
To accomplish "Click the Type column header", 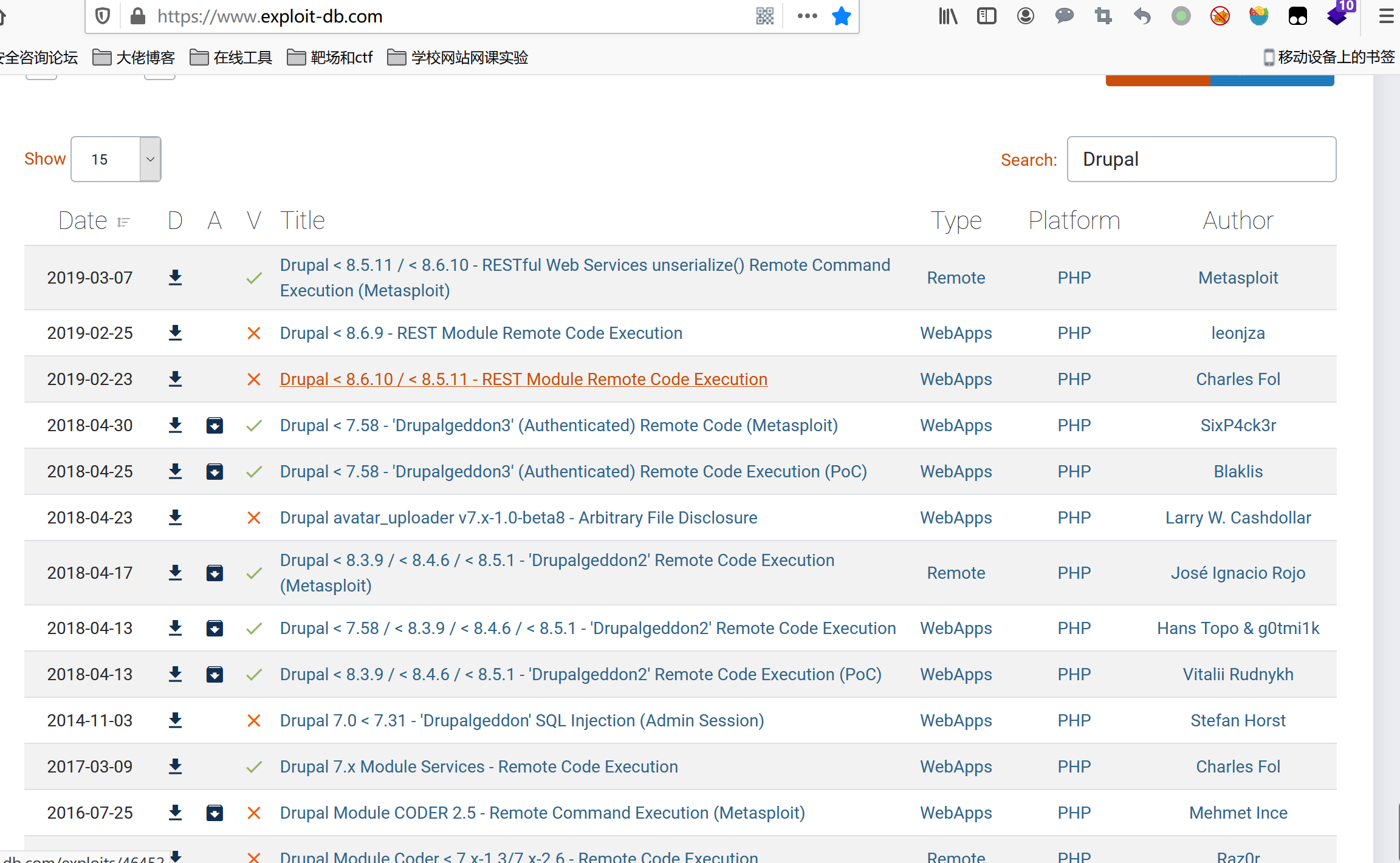I will click(956, 220).
